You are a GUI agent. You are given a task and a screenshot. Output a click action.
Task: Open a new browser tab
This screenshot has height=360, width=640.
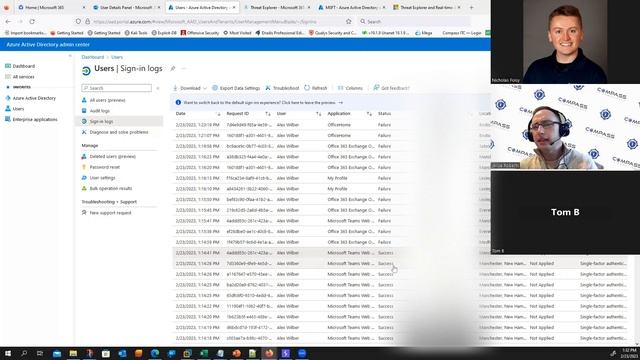point(471,7)
